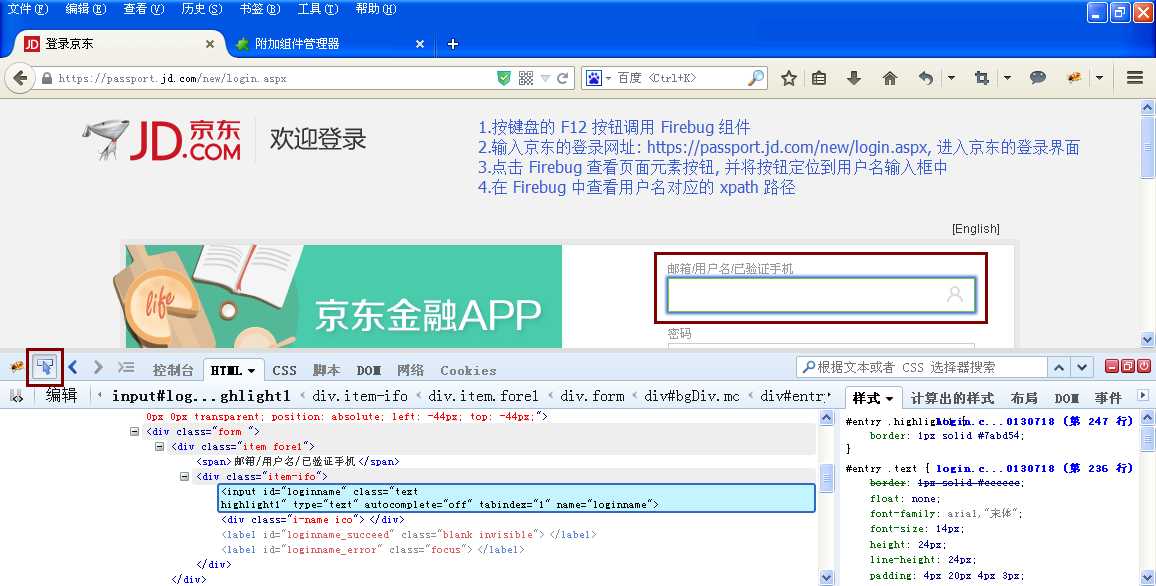1156x586 pixels.
Task: Open the 文件 menu
Action: [27, 9]
